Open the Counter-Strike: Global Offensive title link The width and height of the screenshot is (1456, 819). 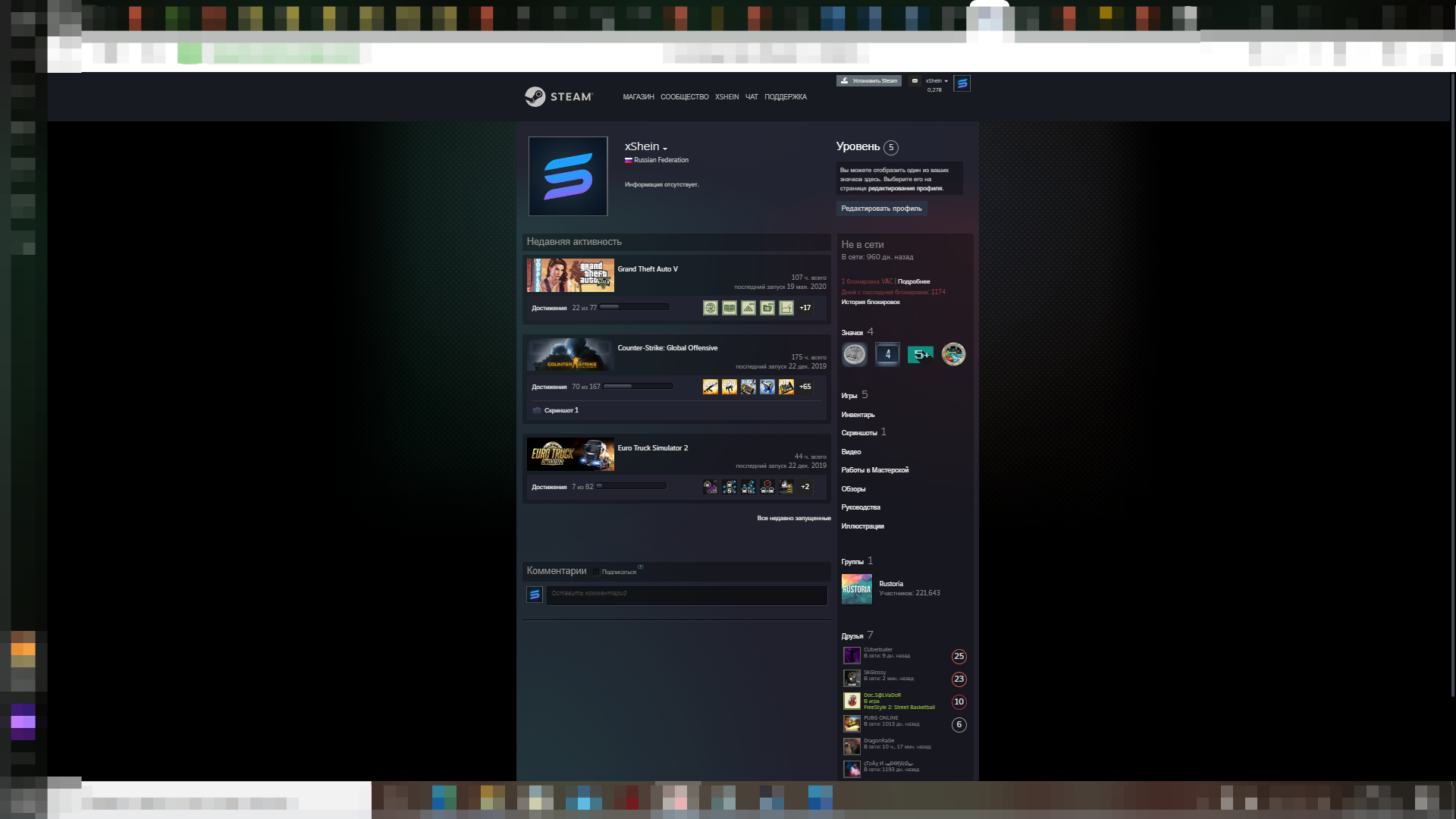(x=667, y=348)
